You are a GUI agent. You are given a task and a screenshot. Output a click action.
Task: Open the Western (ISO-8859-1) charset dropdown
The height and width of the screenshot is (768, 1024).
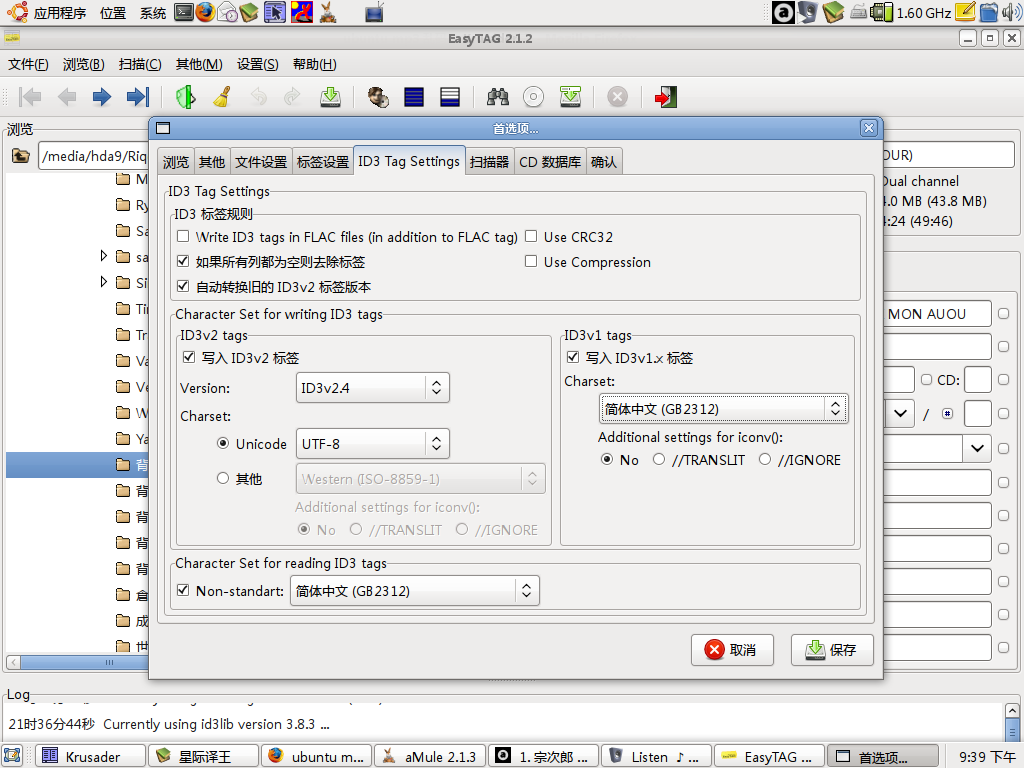pos(420,479)
